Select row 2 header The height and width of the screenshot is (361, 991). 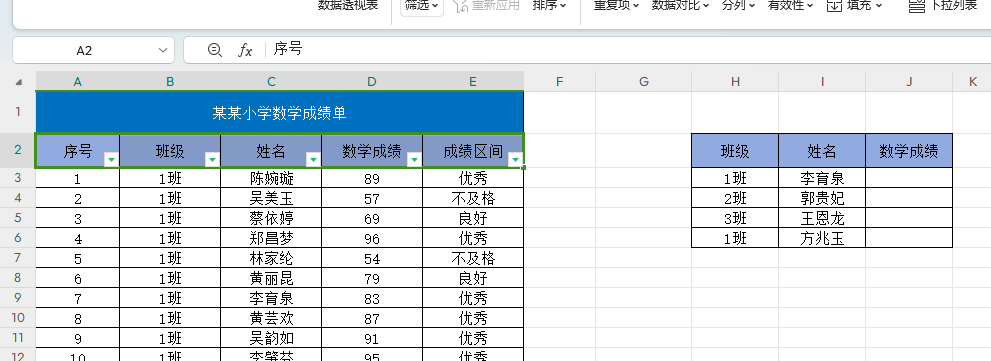tap(18, 150)
